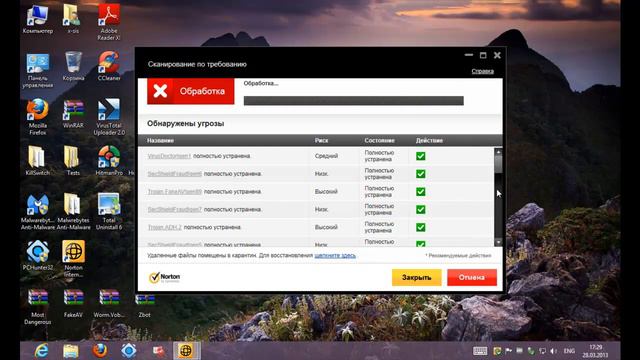Open Total Uninstall 6 desktop shortcut

tap(109, 212)
